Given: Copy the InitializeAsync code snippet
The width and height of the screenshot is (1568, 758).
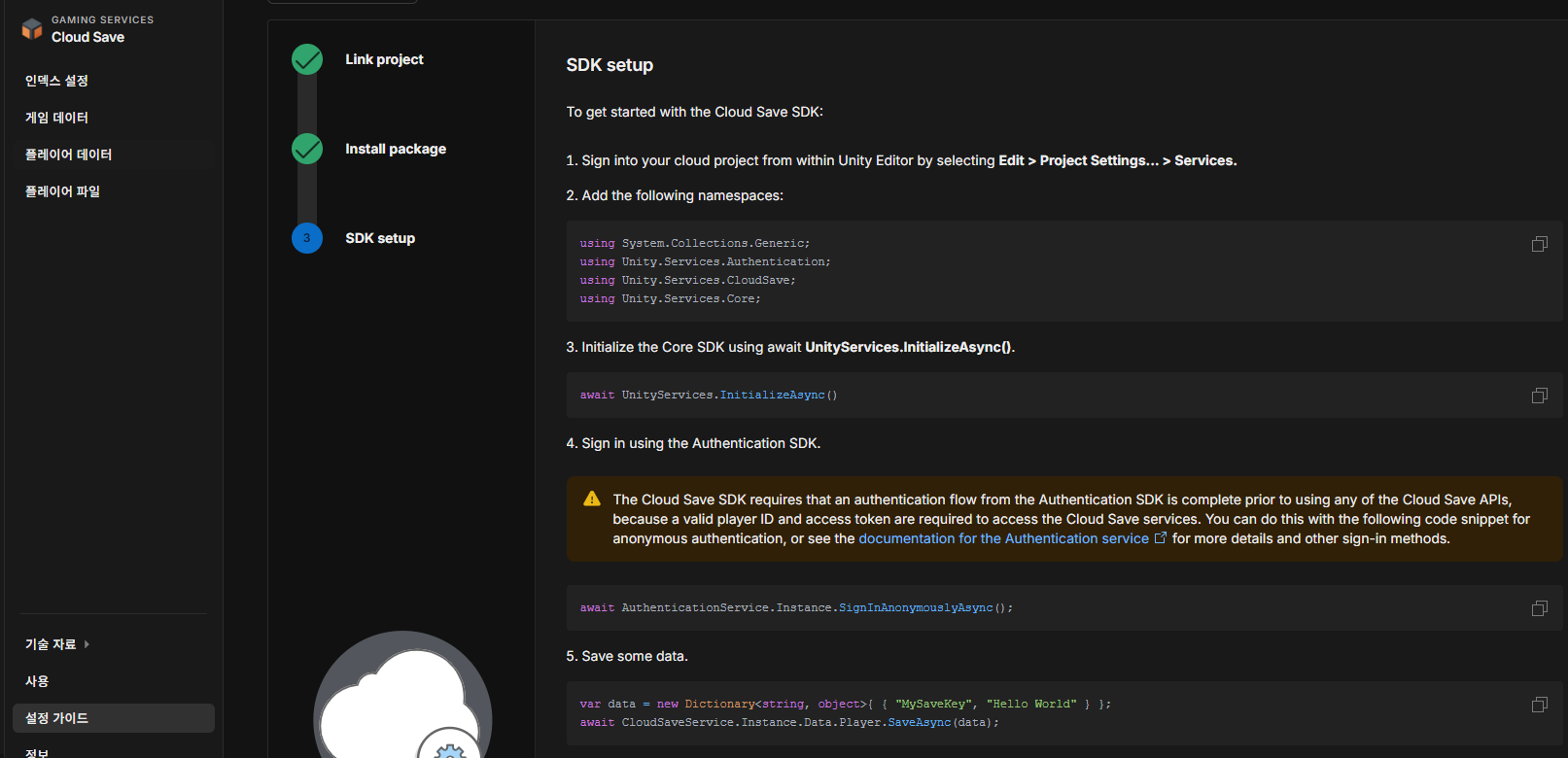Looking at the screenshot, I should (1540, 396).
